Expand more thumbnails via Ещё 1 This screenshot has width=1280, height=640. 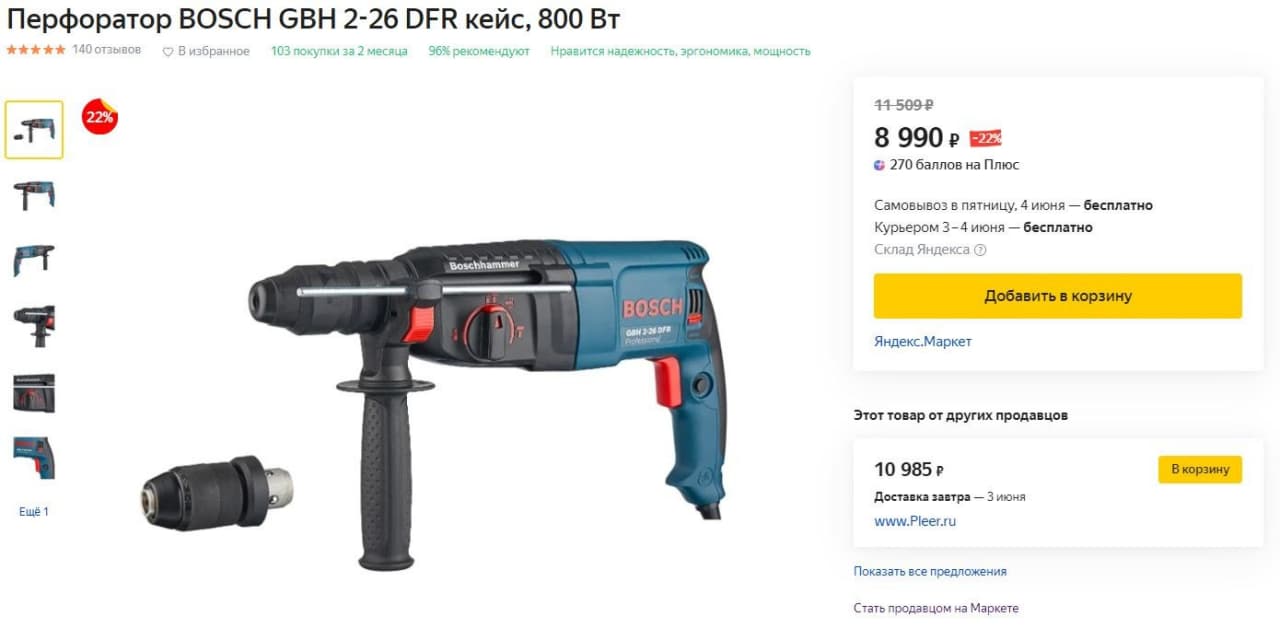(x=34, y=512)
